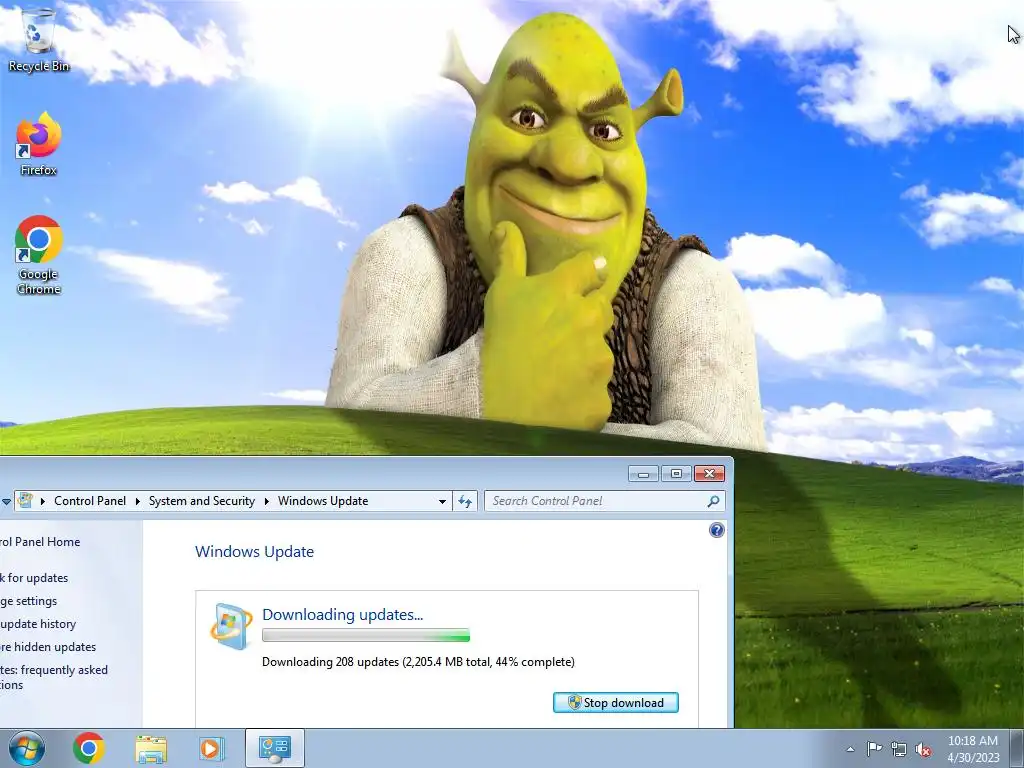Open the Recycle Bin desktop icon
Viewport: 1024px width, 768px height.
point(39,39)
